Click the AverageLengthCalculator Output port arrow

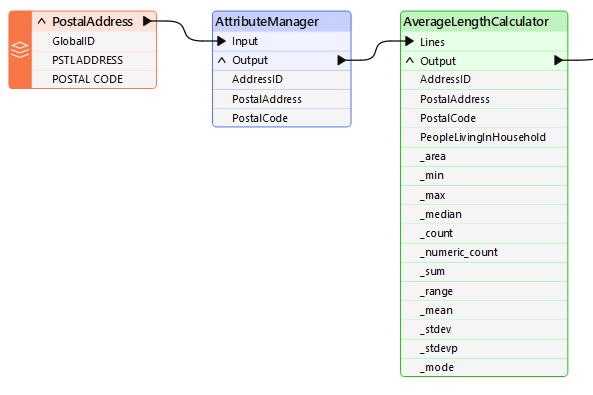[558, 60]
